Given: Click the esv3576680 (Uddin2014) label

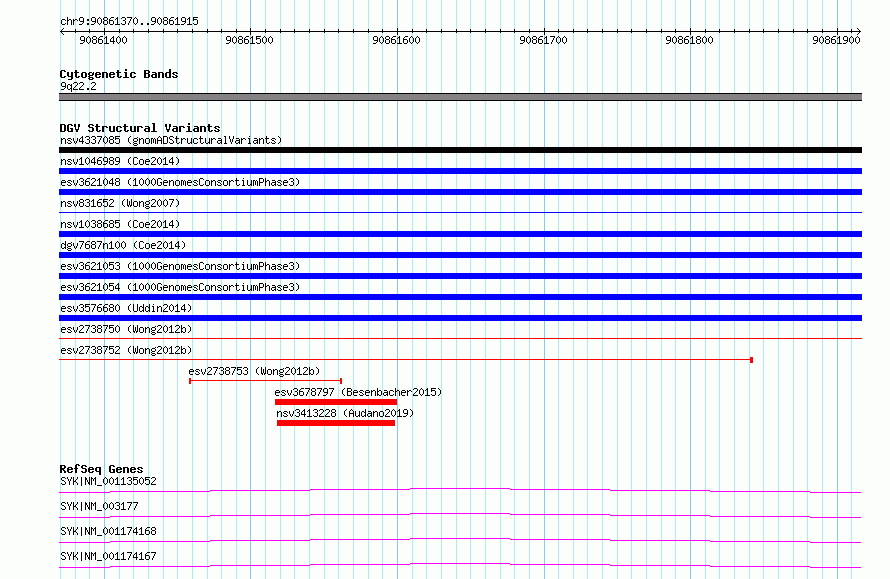Looking at the screenshot, I should 126,308.
